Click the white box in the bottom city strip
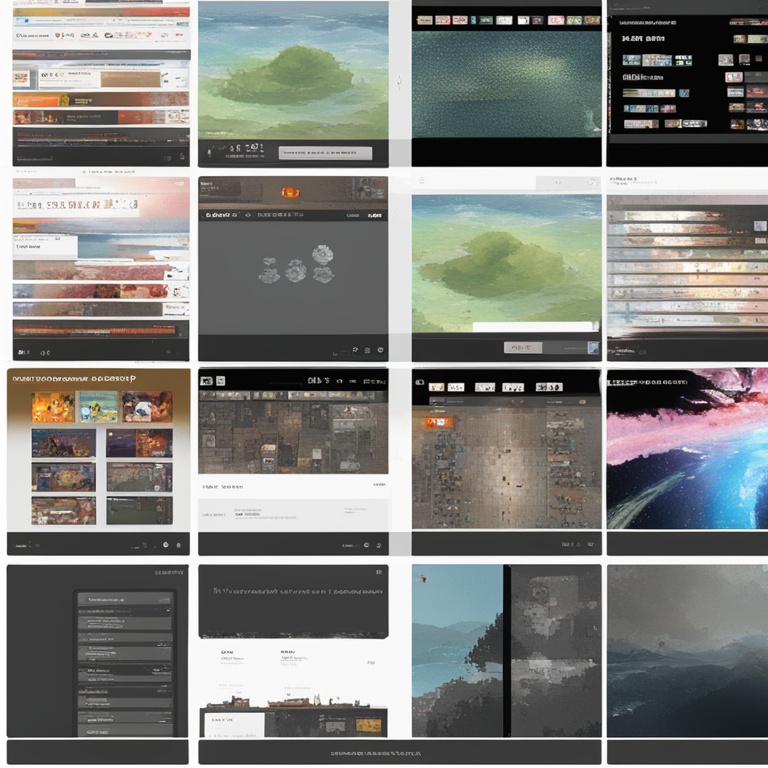The height and width of the screenshot is (768, 768). [234, 725]
